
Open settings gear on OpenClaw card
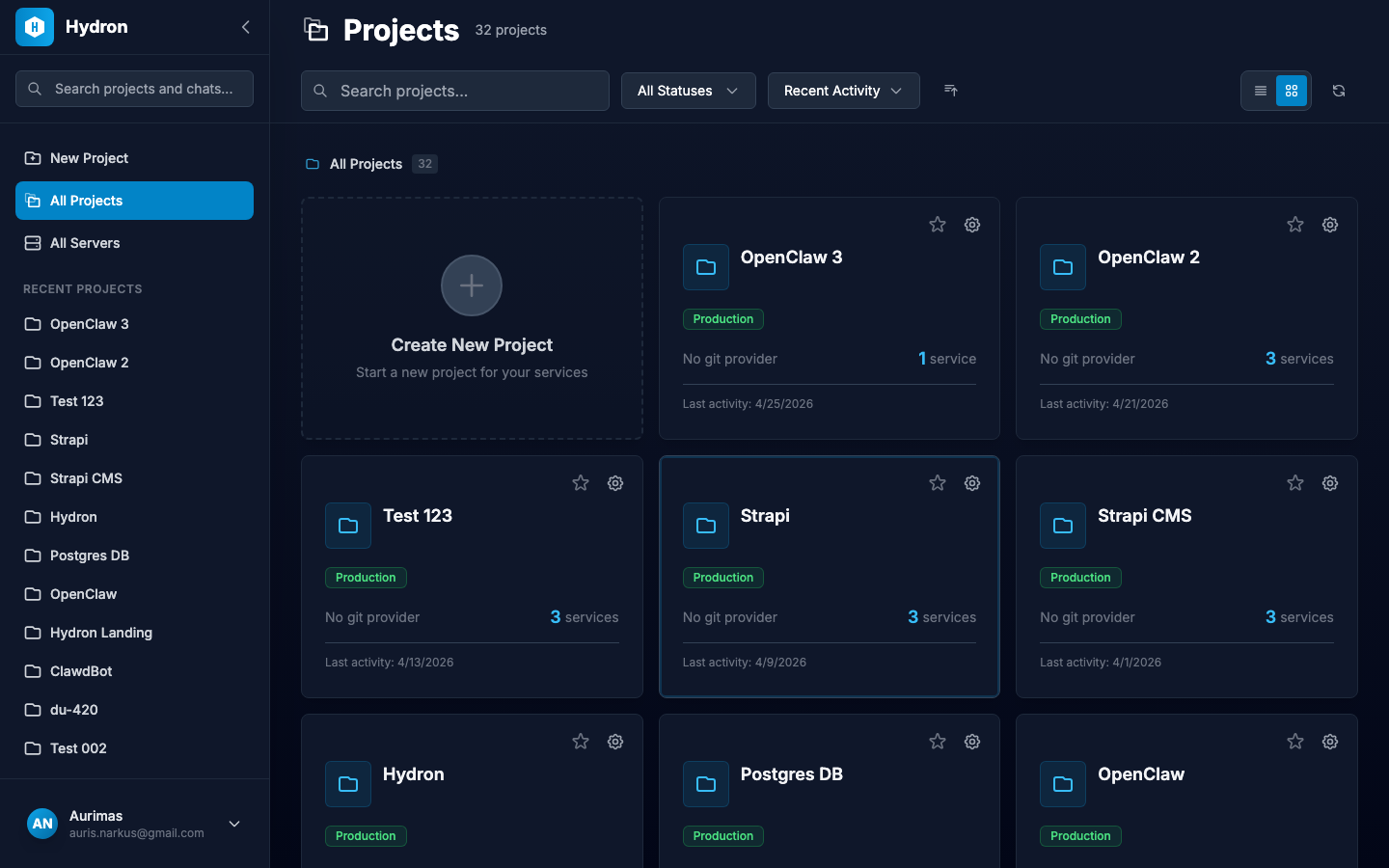pos(1330,742)
